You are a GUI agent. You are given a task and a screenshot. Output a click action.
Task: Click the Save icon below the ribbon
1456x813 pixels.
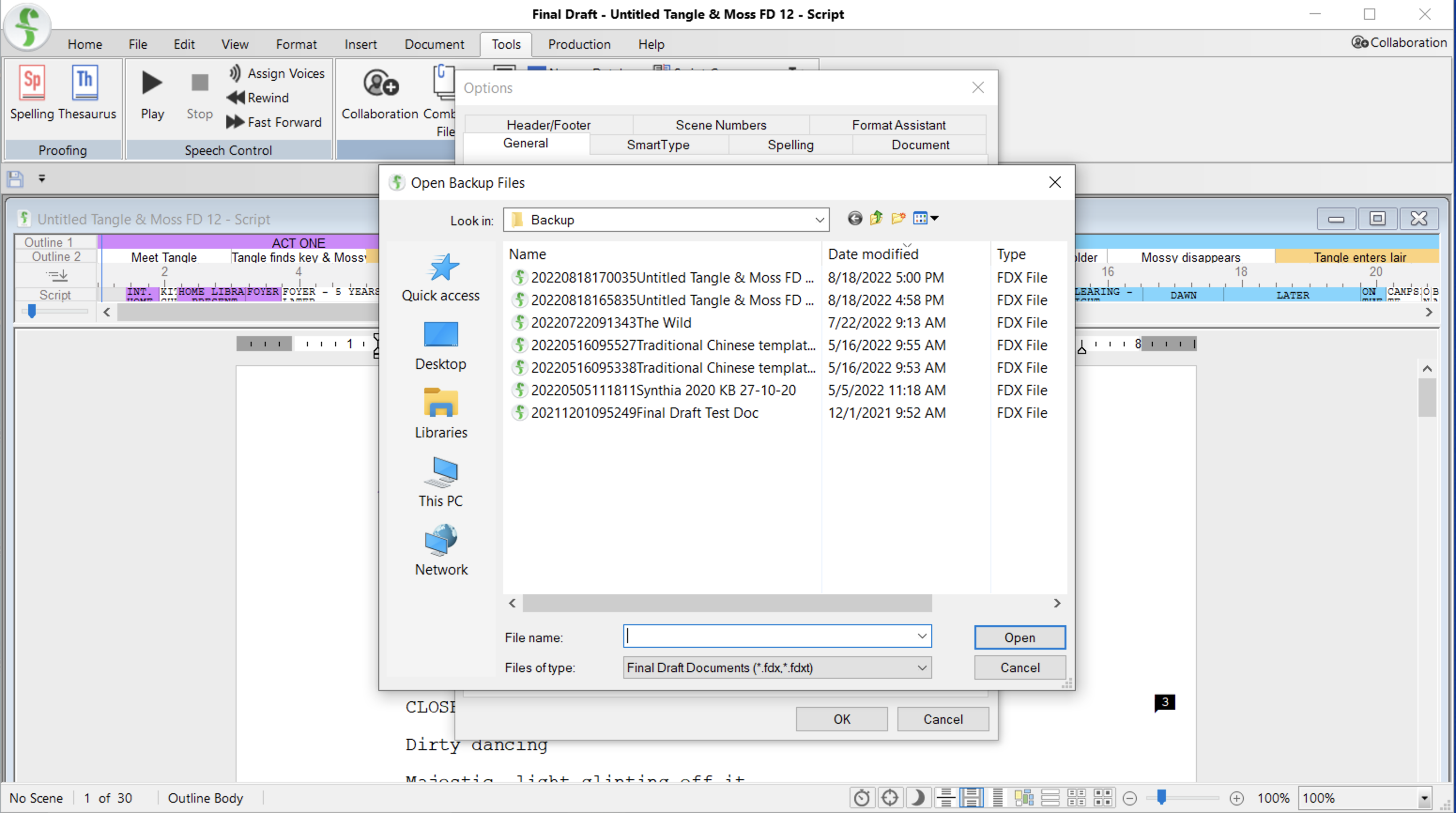click(x=14, y=179)
